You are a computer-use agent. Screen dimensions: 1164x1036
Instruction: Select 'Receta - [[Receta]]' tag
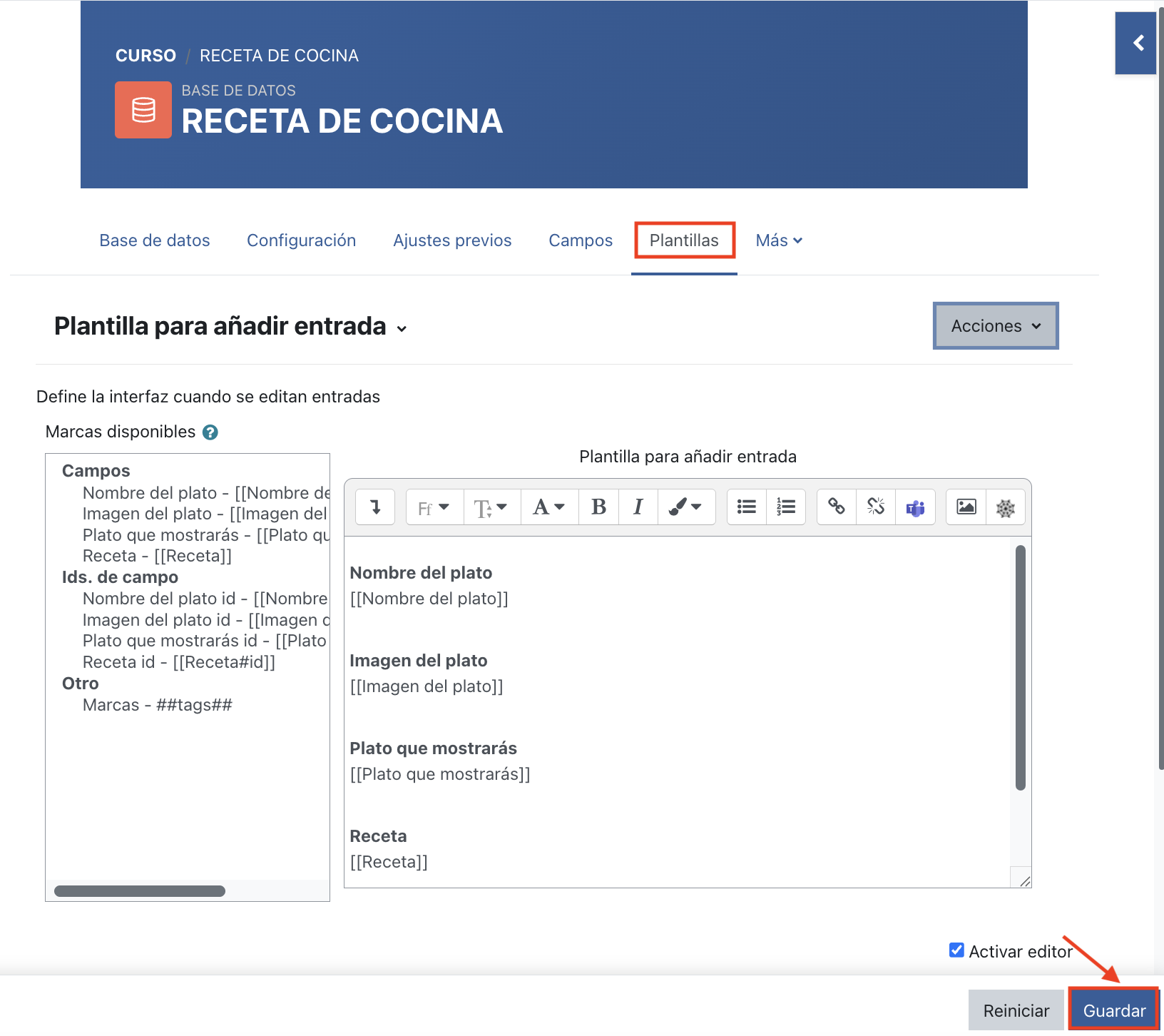(x=157, y=556)
